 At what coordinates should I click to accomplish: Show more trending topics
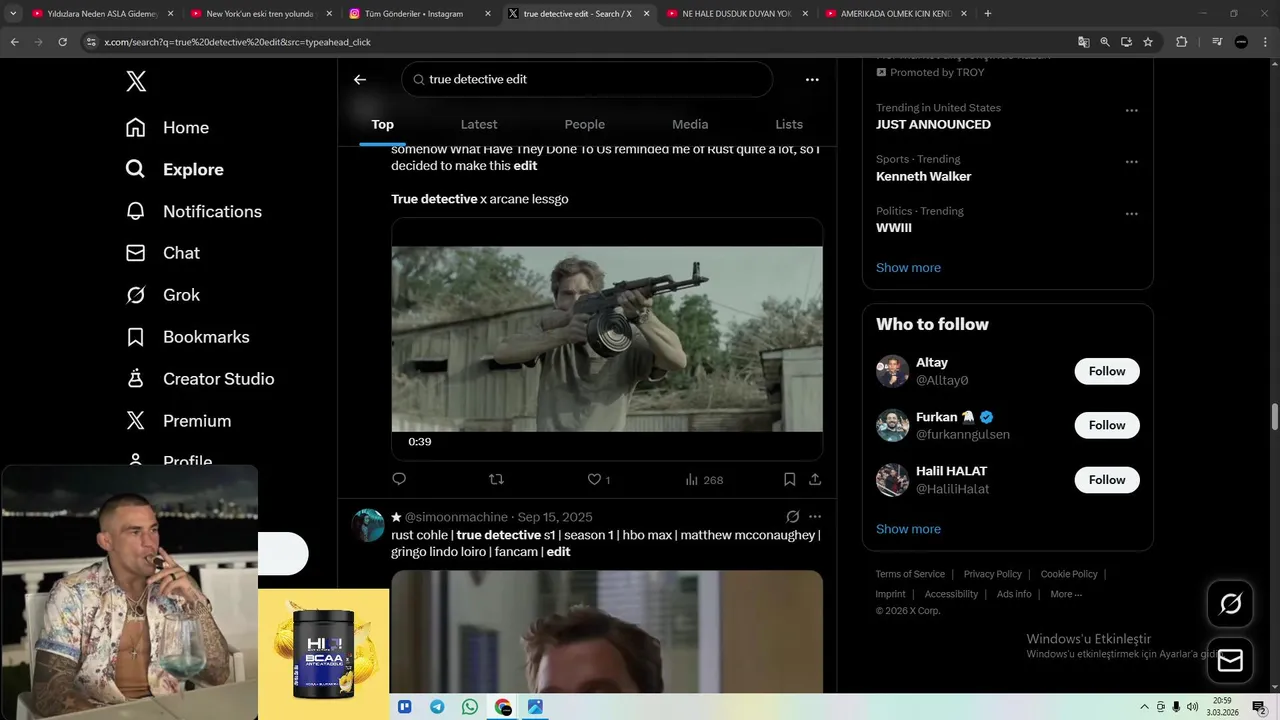908,268
